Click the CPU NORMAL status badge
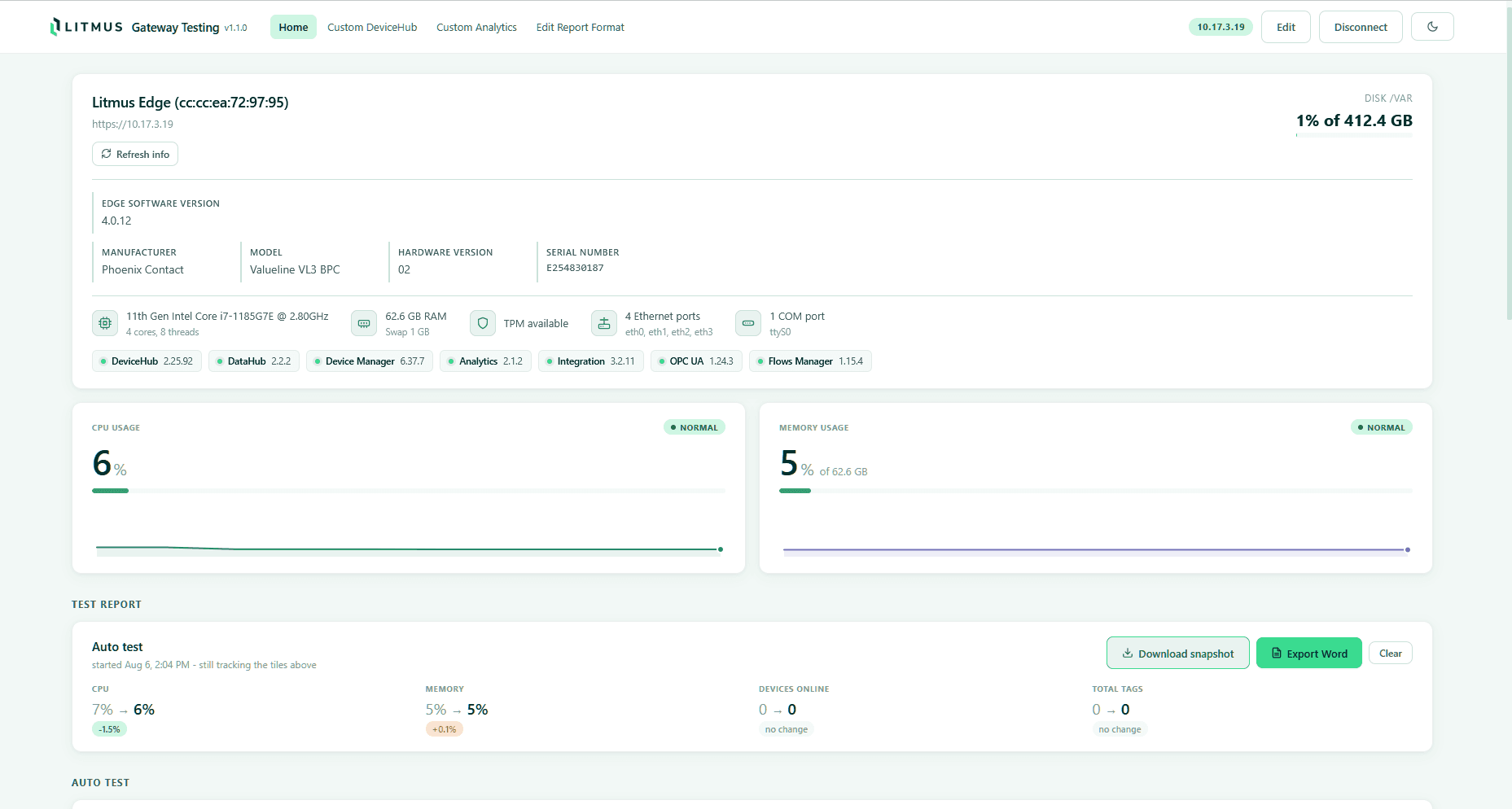This screenshot has width=1512, height=809. (695, 427)
